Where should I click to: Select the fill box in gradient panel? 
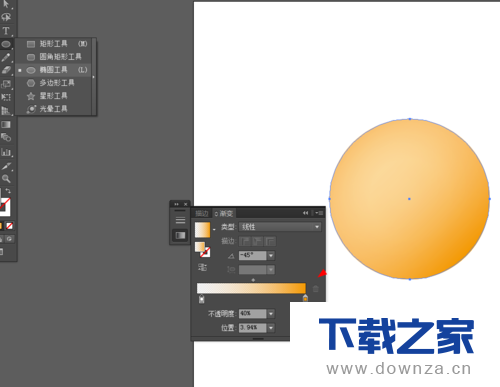click(200, 247)
